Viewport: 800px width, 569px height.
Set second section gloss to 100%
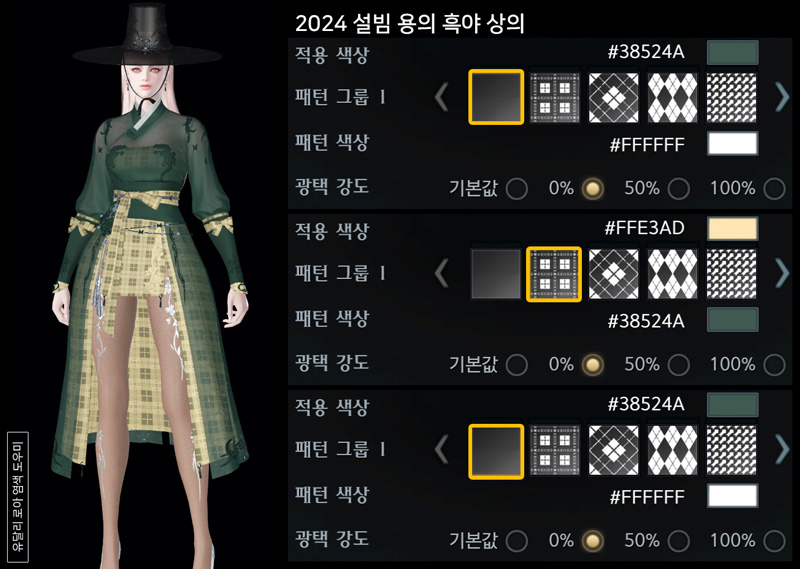click(x=774, y=365)
